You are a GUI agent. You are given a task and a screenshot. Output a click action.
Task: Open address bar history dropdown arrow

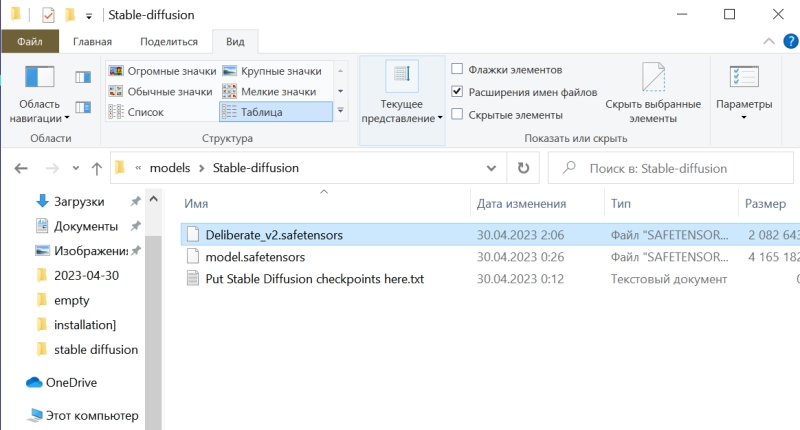(x=494, y=168)
